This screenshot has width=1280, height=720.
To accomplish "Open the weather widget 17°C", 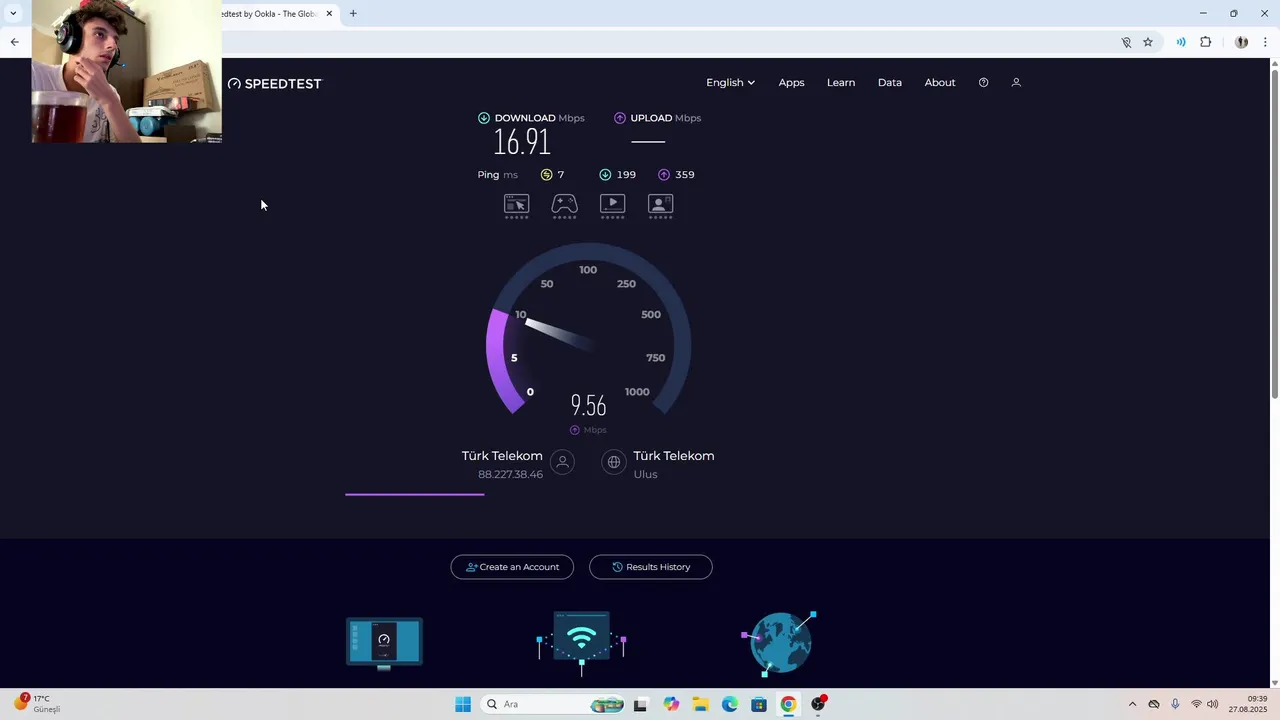I will [37, 704].
